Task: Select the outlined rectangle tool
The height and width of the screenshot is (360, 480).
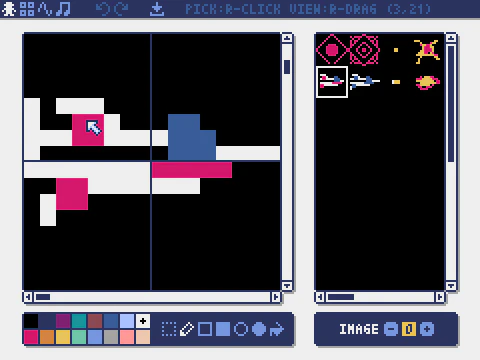Action: (x=205, y=329)
